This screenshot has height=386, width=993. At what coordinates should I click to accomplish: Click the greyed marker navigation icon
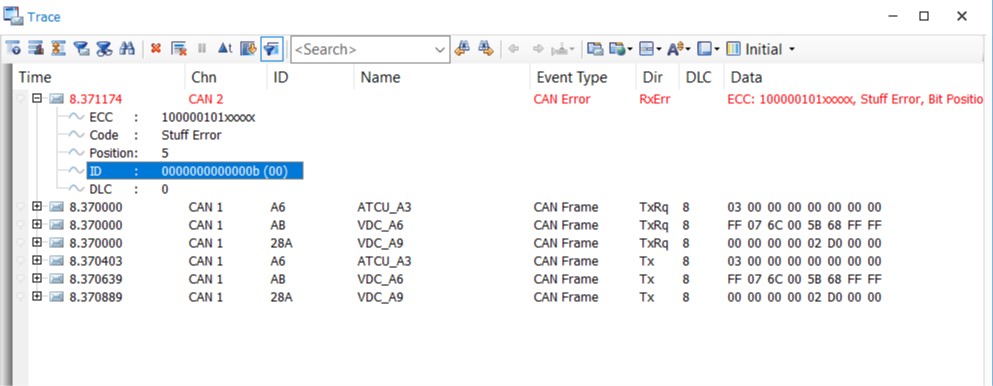point(562,49)
